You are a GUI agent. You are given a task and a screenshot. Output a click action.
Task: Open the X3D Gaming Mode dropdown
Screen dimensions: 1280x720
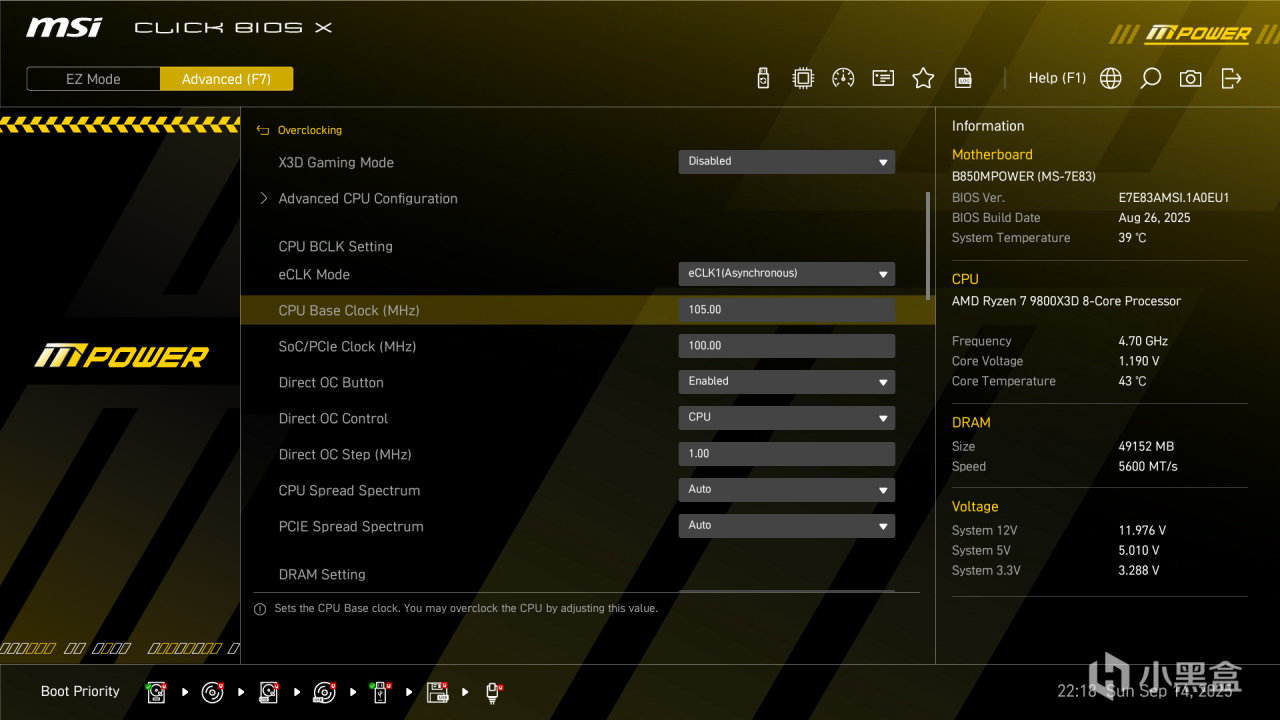786,161
